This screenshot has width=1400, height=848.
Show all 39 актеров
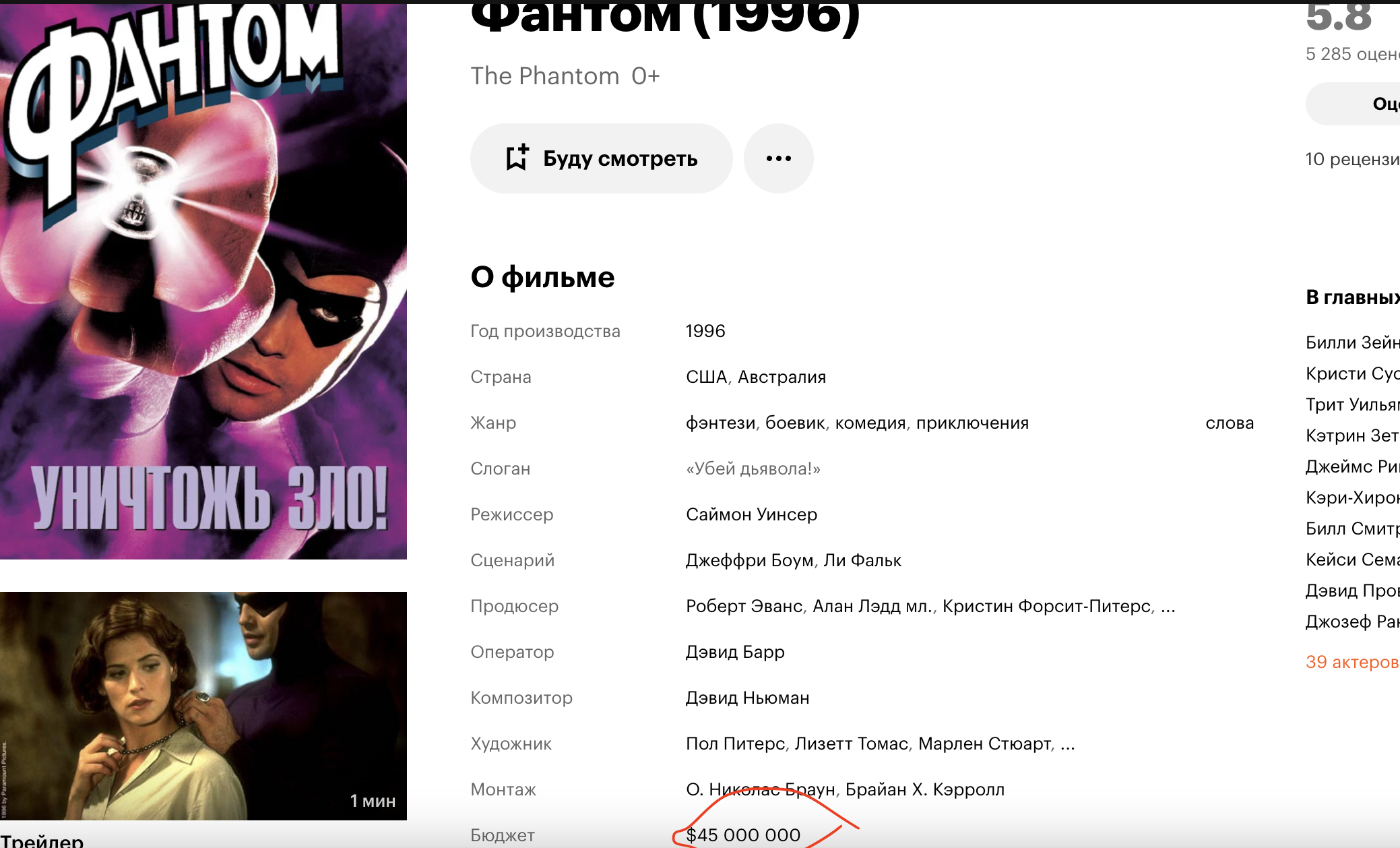coord(1352,662)
